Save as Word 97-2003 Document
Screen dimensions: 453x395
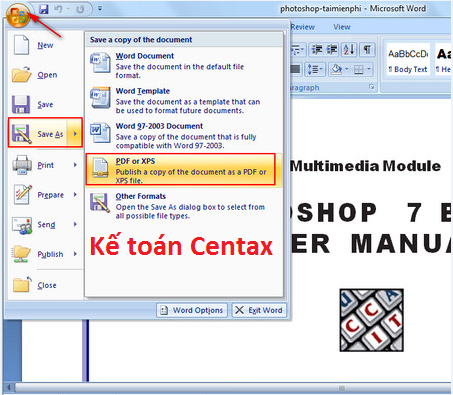click(x=184, y=135)
